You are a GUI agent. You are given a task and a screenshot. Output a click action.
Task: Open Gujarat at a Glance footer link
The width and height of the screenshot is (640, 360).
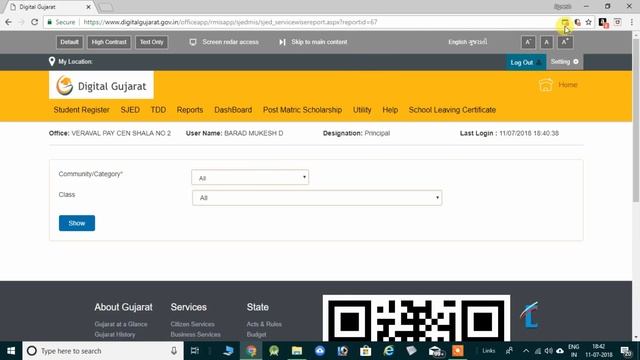coord(121,324)
